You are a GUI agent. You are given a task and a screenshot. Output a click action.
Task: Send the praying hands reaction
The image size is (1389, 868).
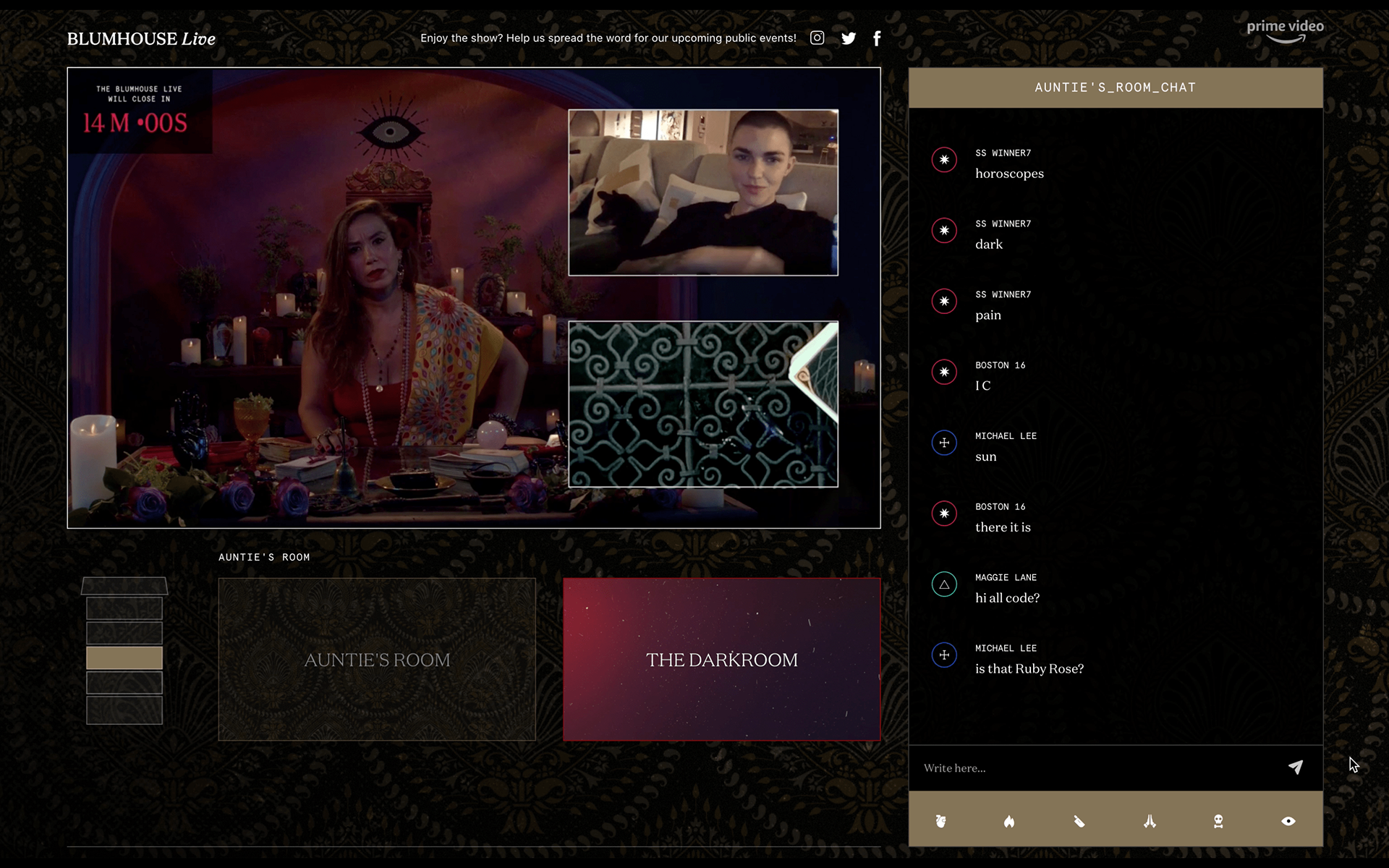coord(1150,821)
